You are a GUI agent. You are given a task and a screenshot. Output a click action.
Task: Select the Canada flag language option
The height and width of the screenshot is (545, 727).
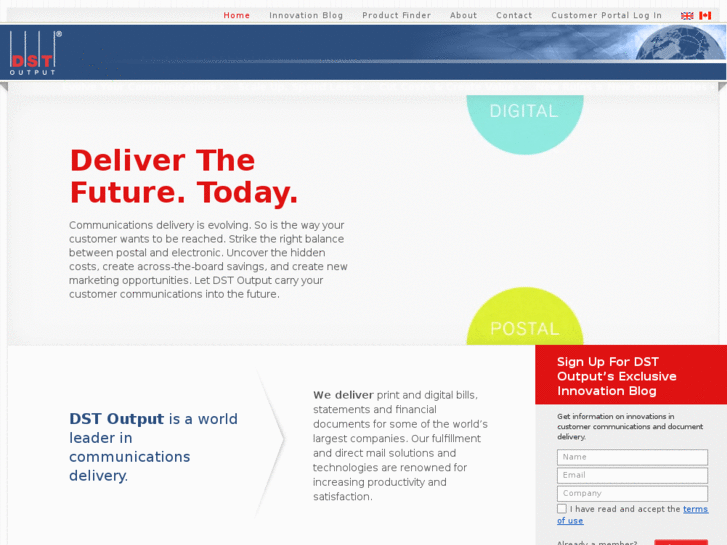pyautogui.click(x=705, y=16)
